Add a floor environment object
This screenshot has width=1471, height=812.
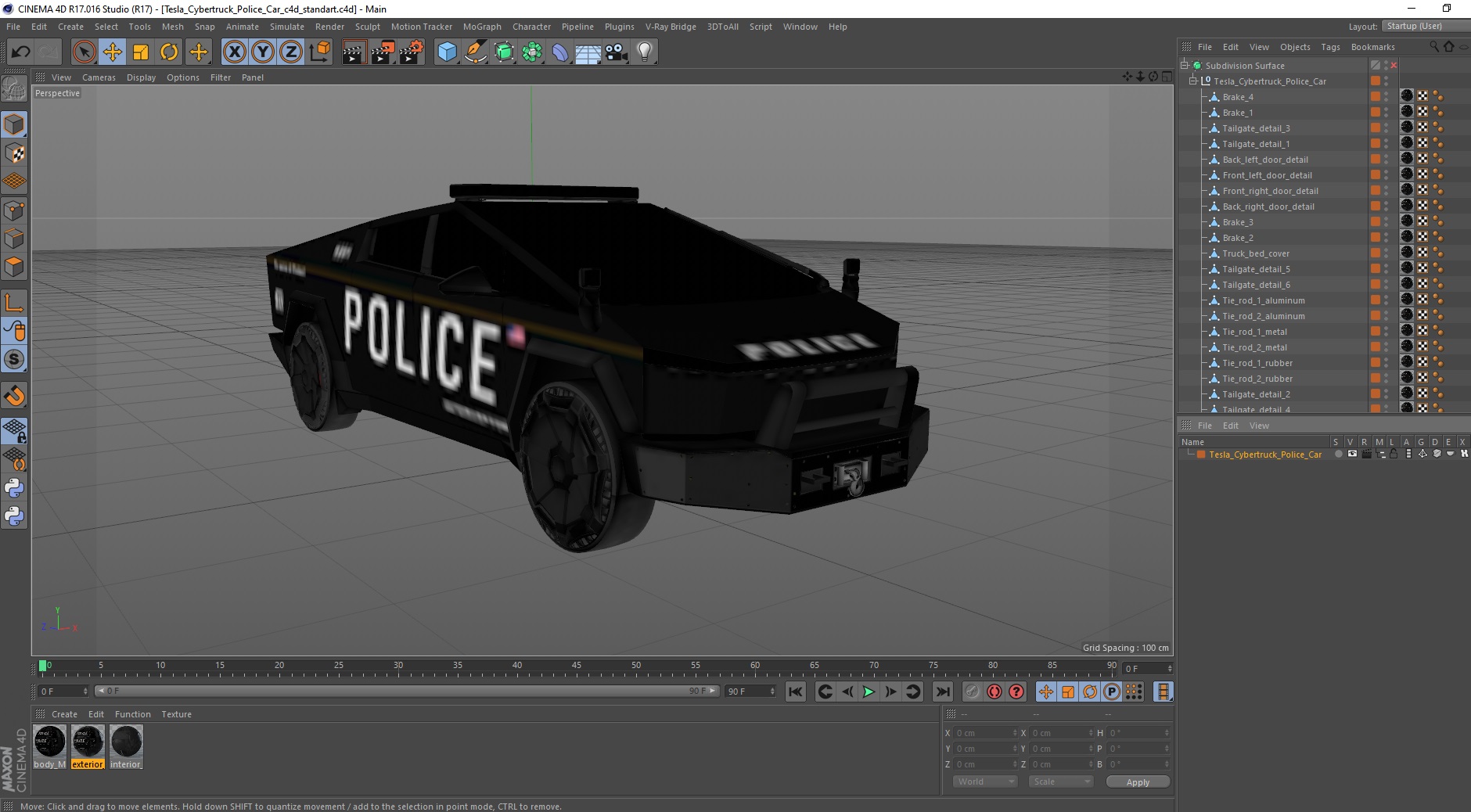(x=588, y=52)
